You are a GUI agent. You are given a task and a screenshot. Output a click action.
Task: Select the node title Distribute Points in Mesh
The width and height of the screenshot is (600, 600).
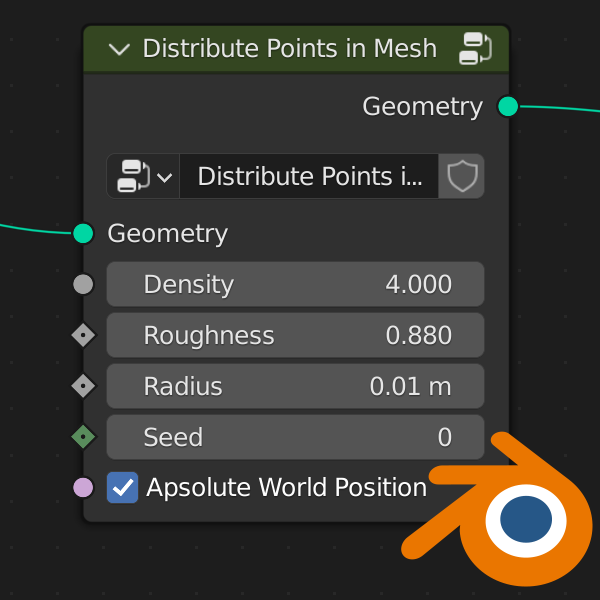tap(290, 49)
